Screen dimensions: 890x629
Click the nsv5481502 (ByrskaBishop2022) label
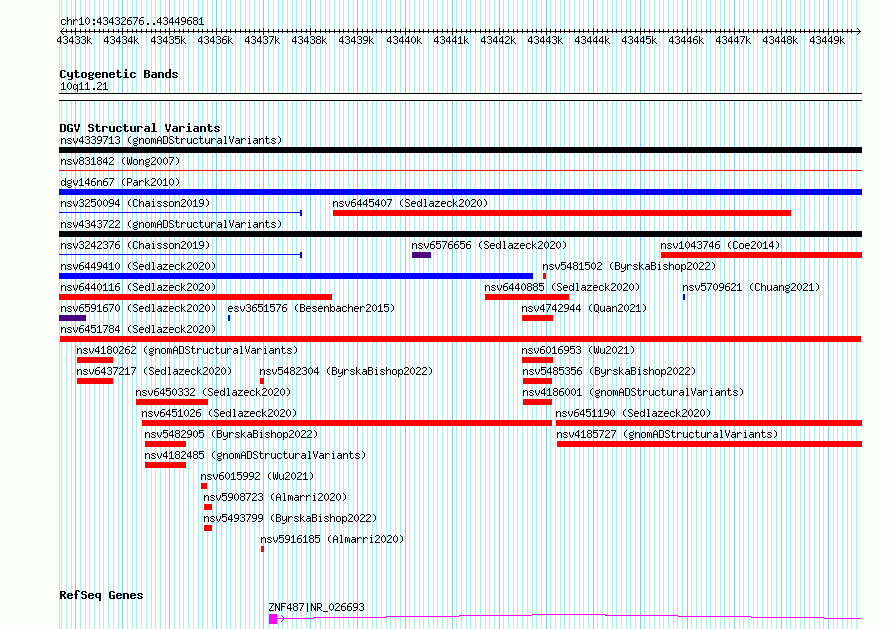point(629,266)
